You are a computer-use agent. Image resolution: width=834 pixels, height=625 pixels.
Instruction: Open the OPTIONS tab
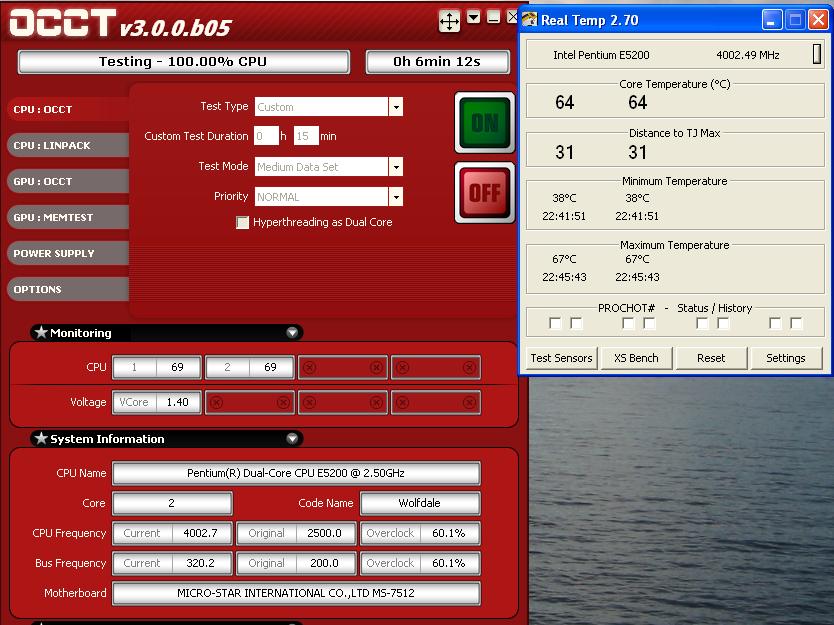tap(68, 289)
